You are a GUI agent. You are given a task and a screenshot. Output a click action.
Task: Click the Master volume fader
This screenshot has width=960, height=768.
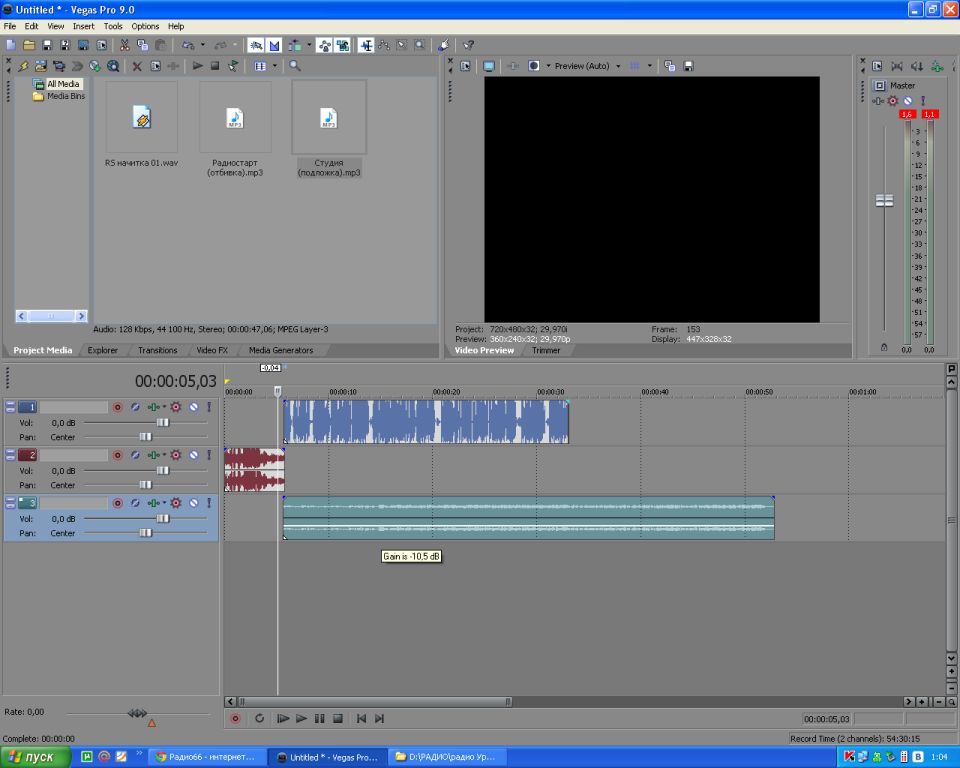click(x=884, y=201)
